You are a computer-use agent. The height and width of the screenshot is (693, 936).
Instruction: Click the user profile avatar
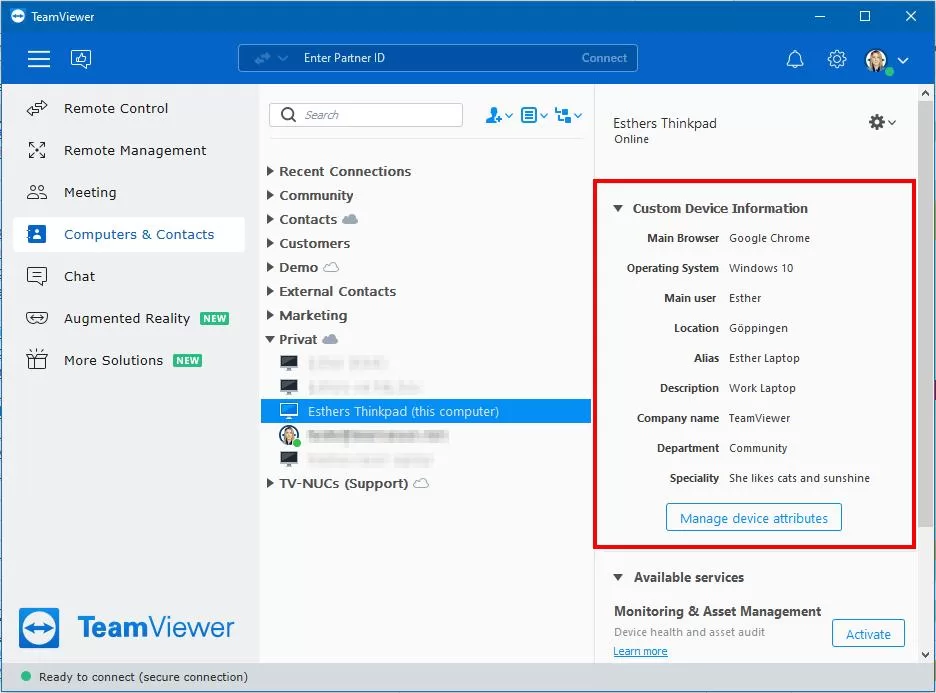(877, 60)
